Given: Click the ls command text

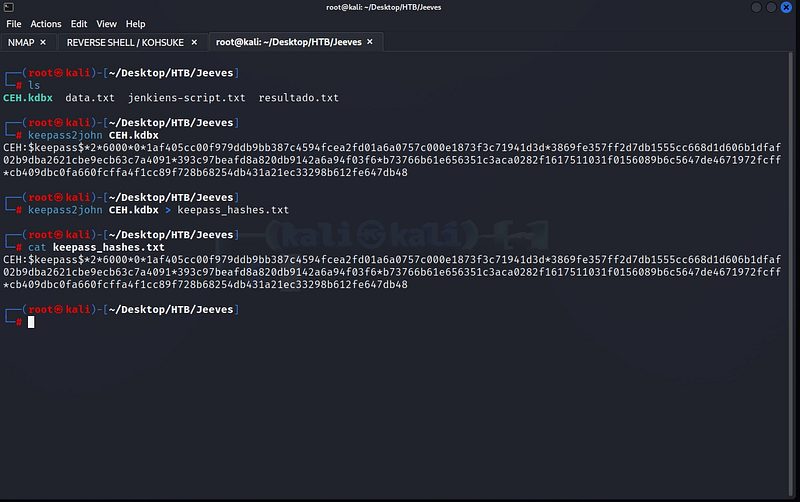Looking at the screenshot, I should pyautogui.click(x=34, y=85).
